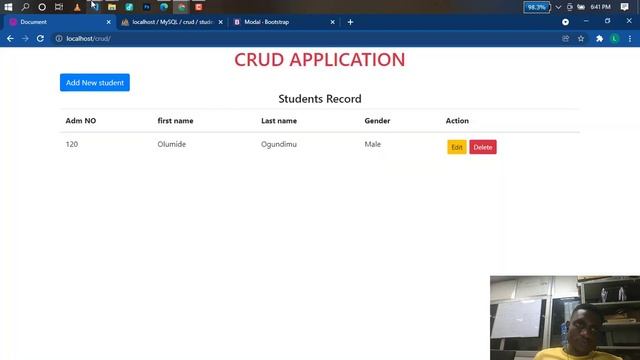Close the Document tab

109,22
